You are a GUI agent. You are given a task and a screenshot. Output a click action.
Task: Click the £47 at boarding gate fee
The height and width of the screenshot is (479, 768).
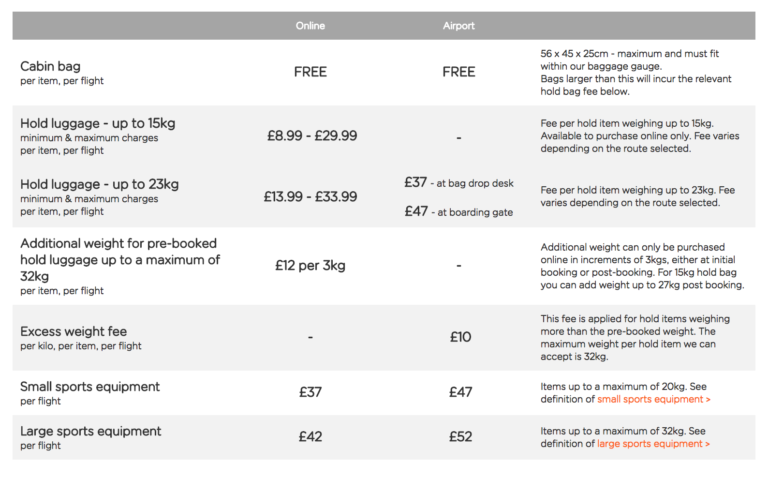[459, 212]
